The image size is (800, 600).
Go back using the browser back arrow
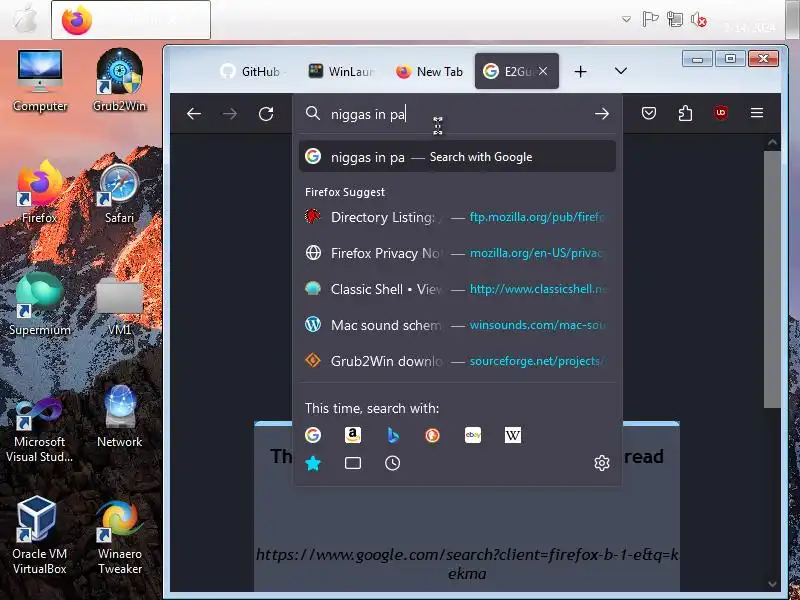click(194, 113)
